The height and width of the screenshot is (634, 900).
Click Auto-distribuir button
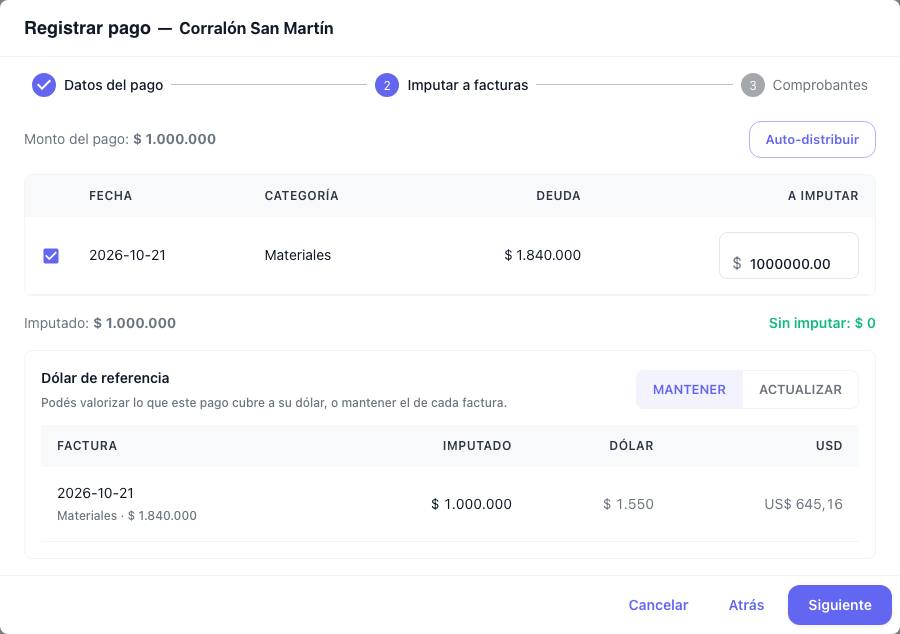pos(812,139)
